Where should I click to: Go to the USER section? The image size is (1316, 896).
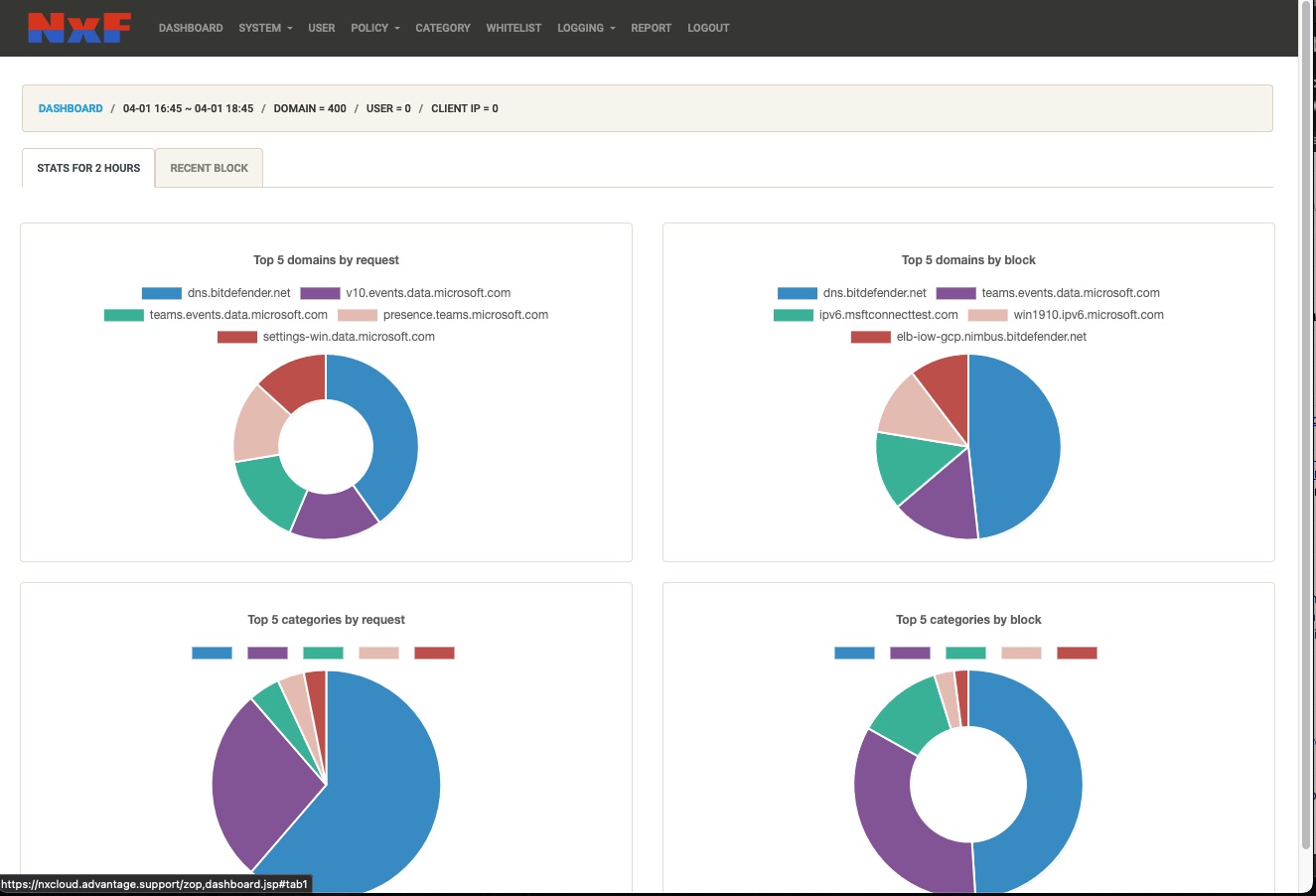point(321,28)
